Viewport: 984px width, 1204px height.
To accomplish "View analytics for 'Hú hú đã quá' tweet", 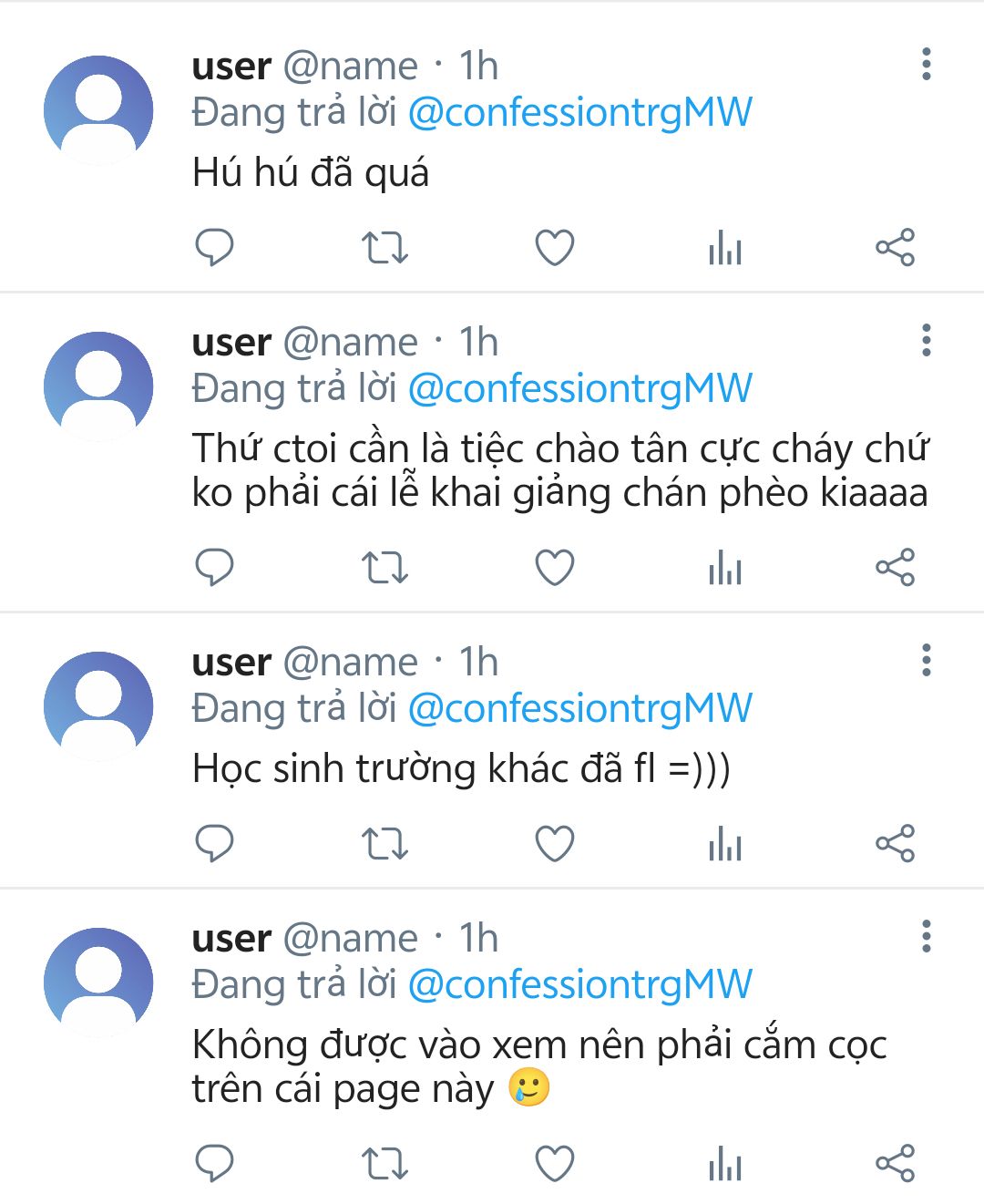I will point(725,248).
